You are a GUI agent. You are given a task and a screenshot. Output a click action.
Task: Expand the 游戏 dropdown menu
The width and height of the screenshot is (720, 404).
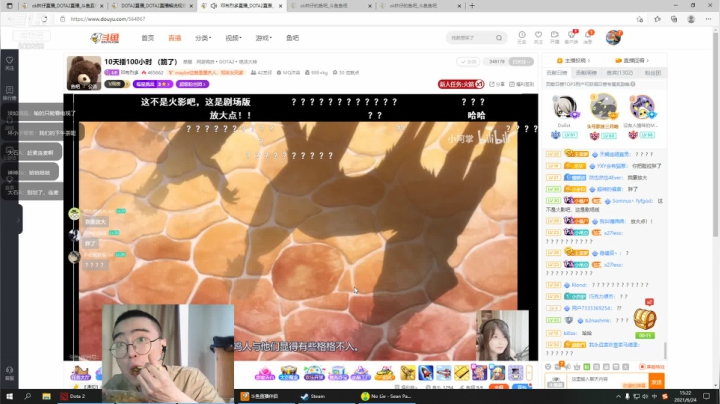pyautogui.click(x=264, y=38)
